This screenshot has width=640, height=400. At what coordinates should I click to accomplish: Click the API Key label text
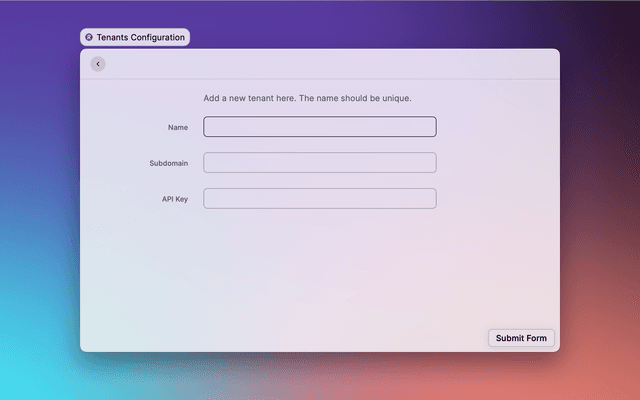pyautogui.click(x=175, y=199)
